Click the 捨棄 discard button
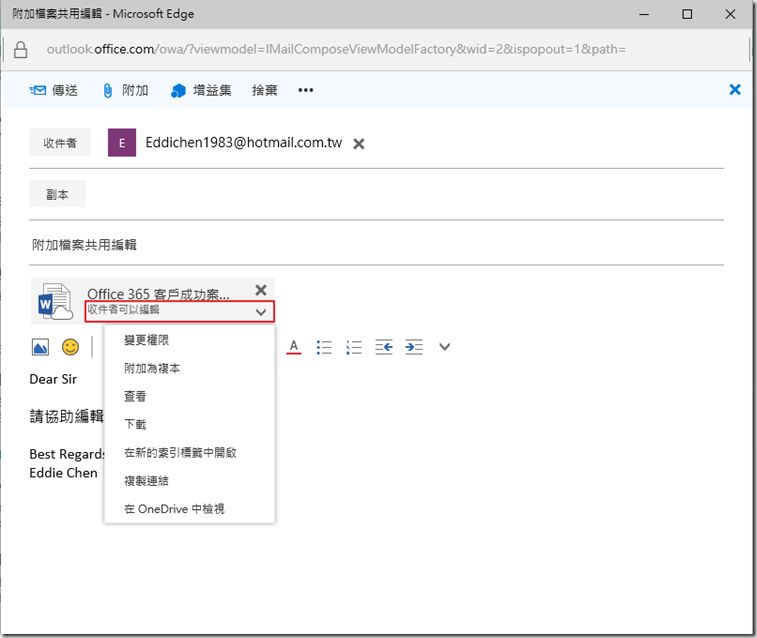 tap(265, 90)
